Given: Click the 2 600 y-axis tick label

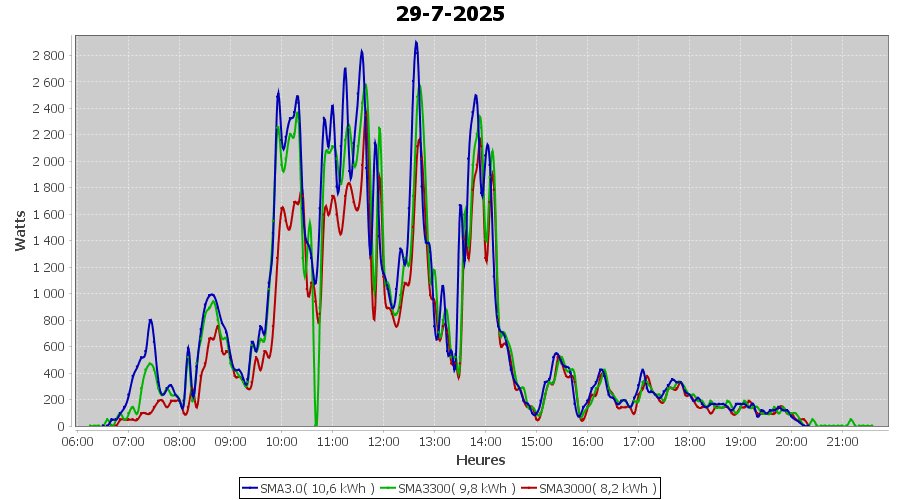Looking at the screenshot, I should pos(49,82).
